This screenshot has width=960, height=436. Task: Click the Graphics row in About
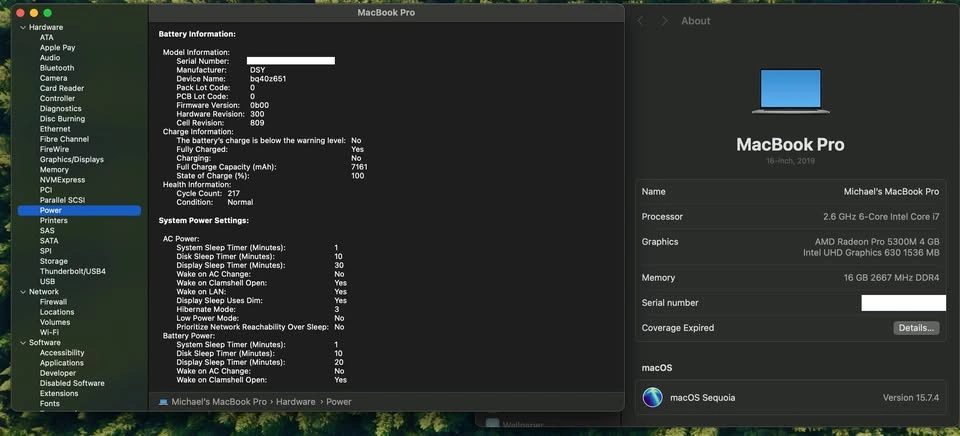pyautogui.click(x=790, y=247)
